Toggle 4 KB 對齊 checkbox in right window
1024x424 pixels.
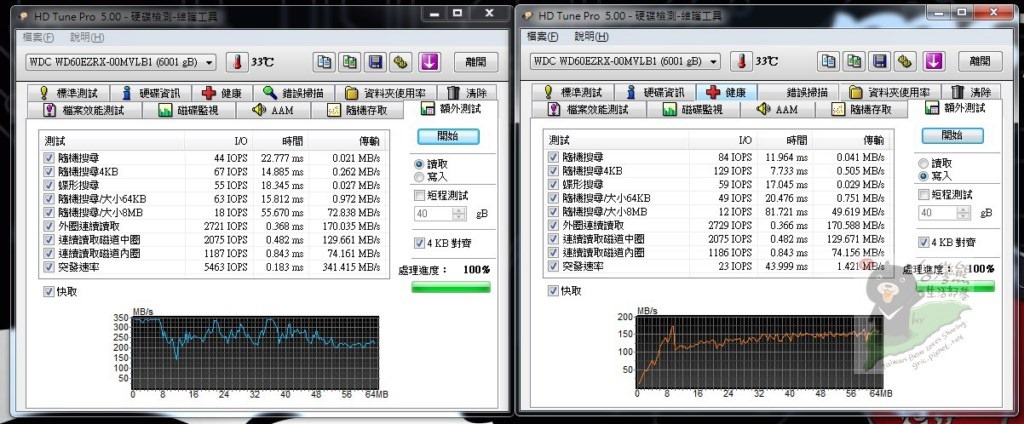tap(923, 242)
